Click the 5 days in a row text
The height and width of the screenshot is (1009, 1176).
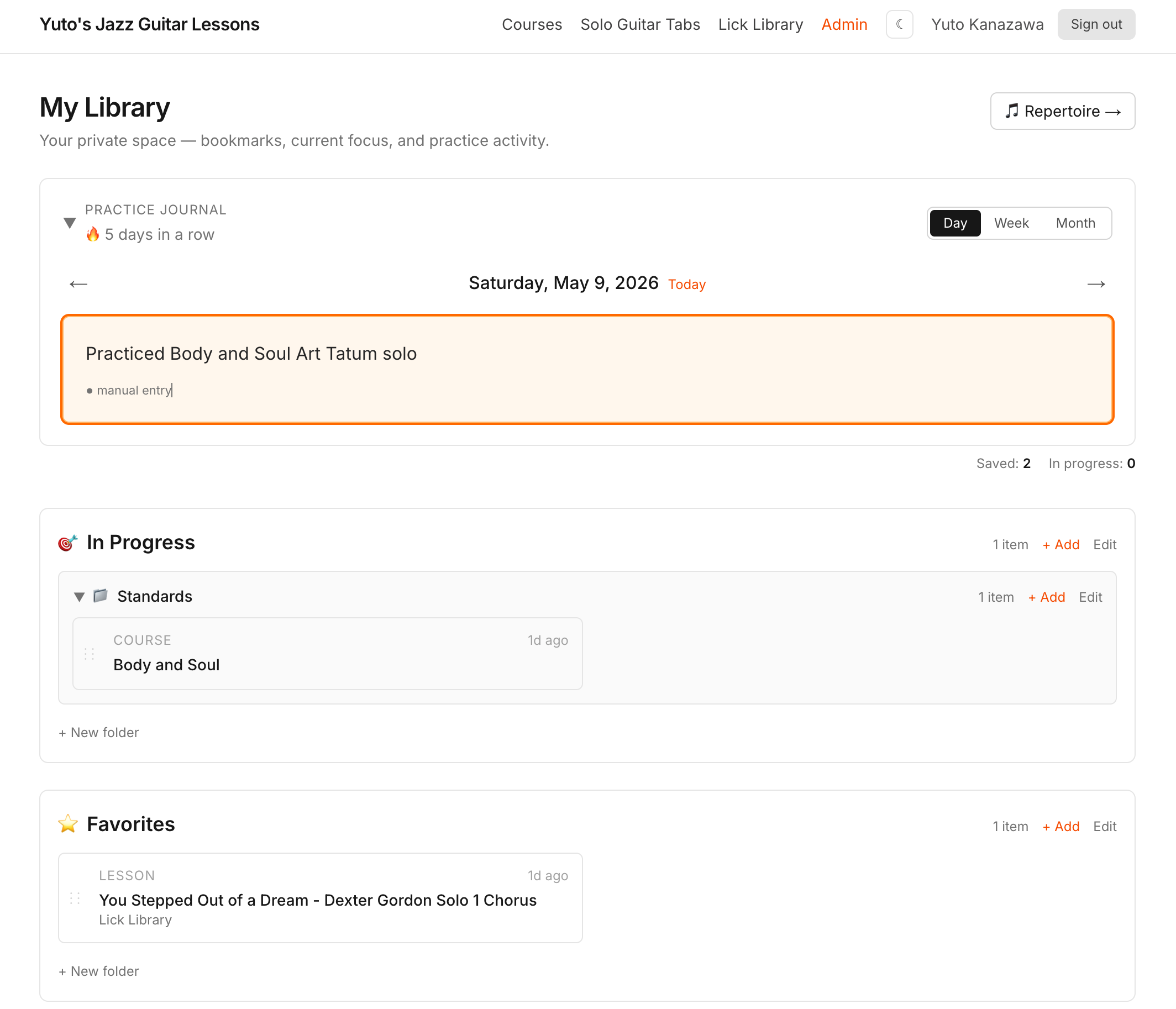160,234
